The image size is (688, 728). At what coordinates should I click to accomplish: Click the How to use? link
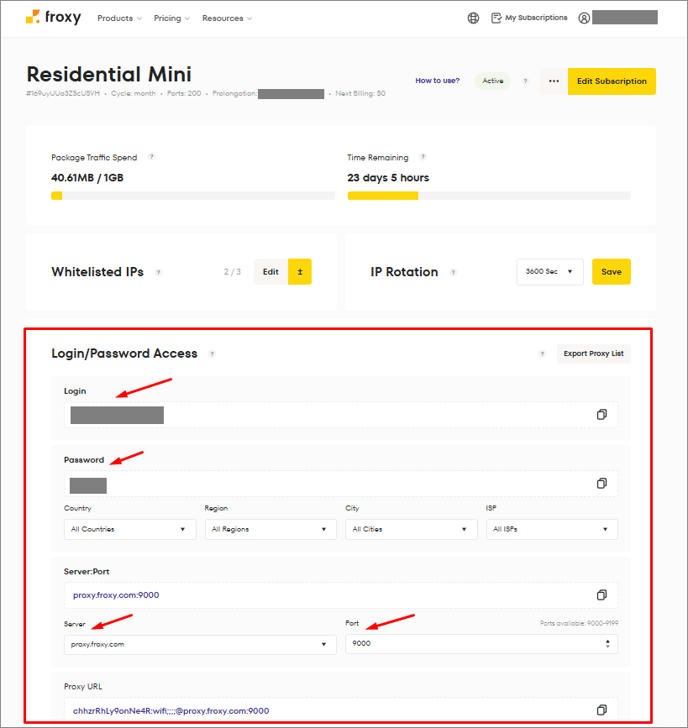tap(437, 81)
